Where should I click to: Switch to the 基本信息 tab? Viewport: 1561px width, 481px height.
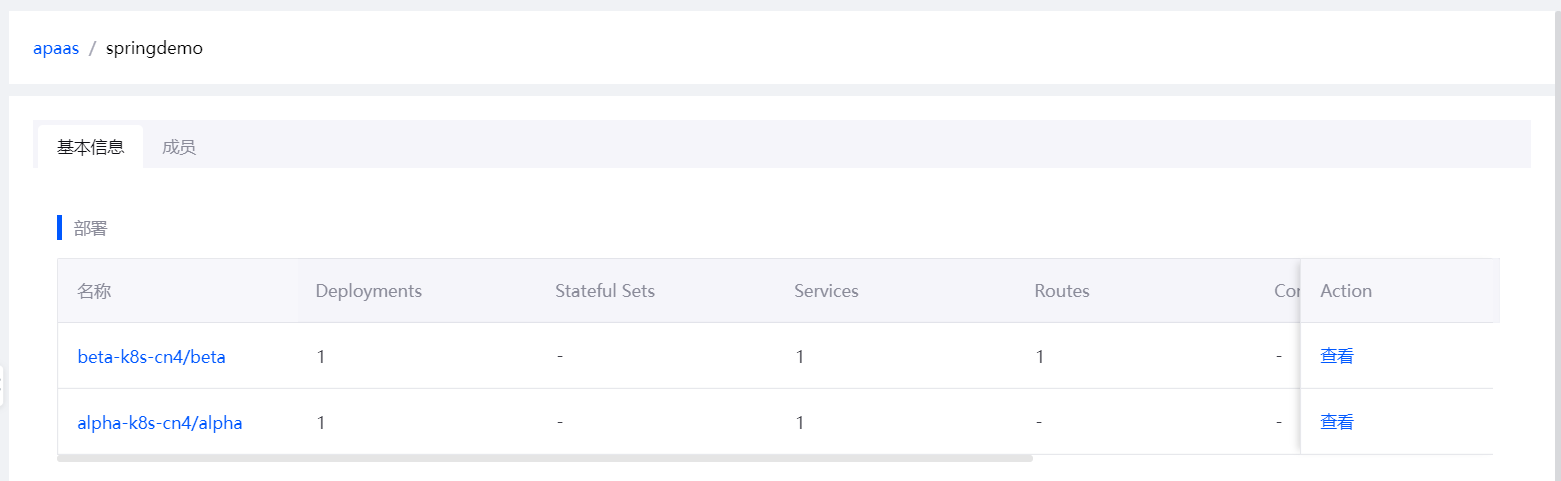(91, 147)
